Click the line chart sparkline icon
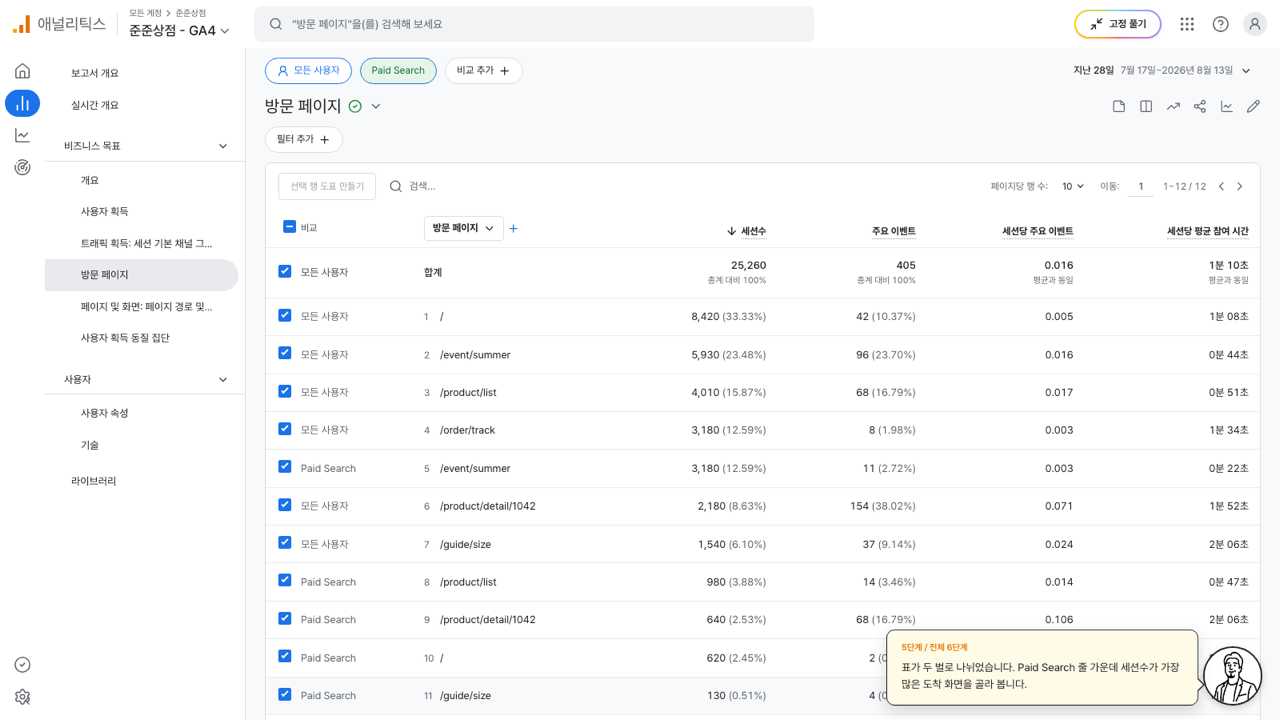This screenshot has height=720, width=1280. [1227, 106]
